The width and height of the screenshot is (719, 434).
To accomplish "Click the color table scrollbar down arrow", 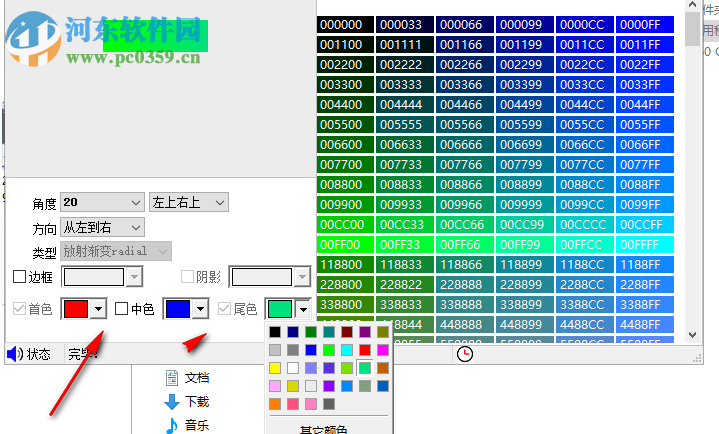I will pos(692,335).
